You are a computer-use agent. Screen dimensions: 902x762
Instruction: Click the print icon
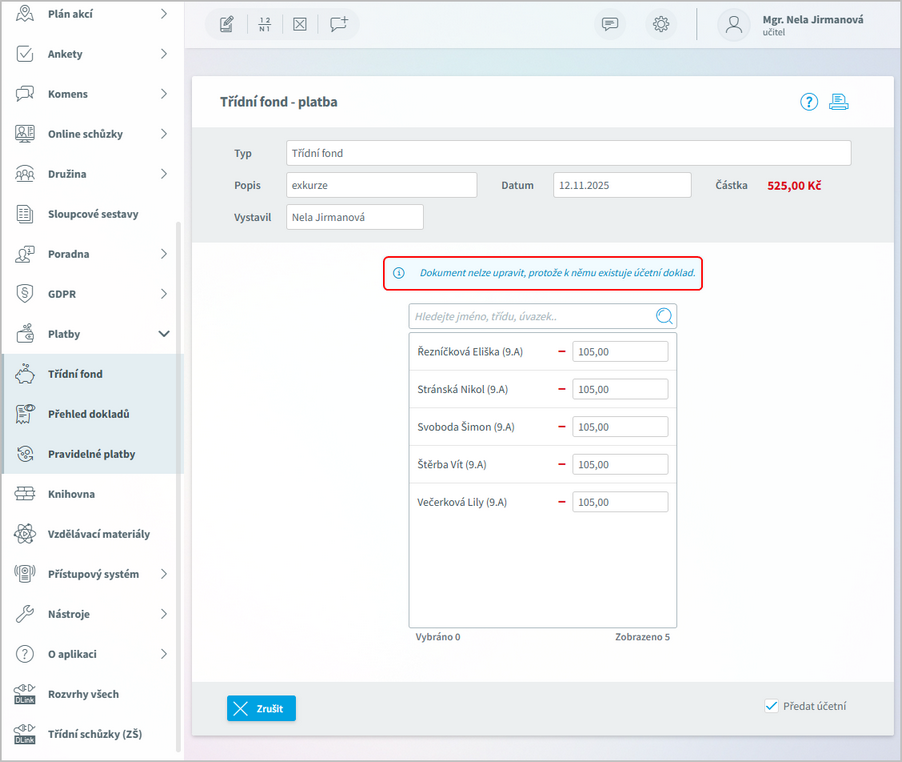(839, 102)
